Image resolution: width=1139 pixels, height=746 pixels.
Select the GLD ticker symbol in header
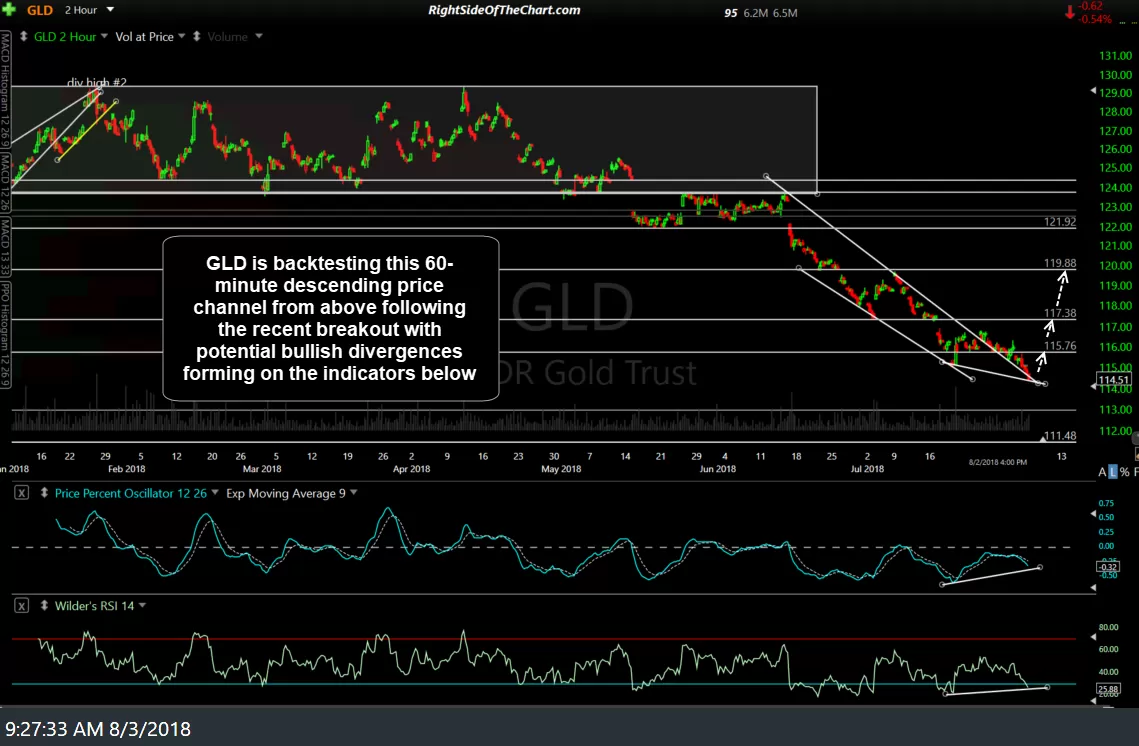click(x=40, y=10)
